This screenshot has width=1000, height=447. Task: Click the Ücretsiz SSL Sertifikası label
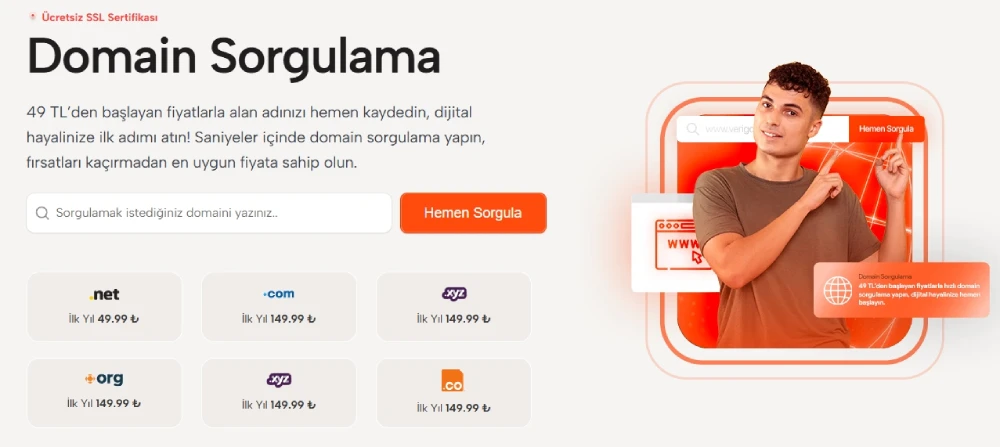pos(99,17)
